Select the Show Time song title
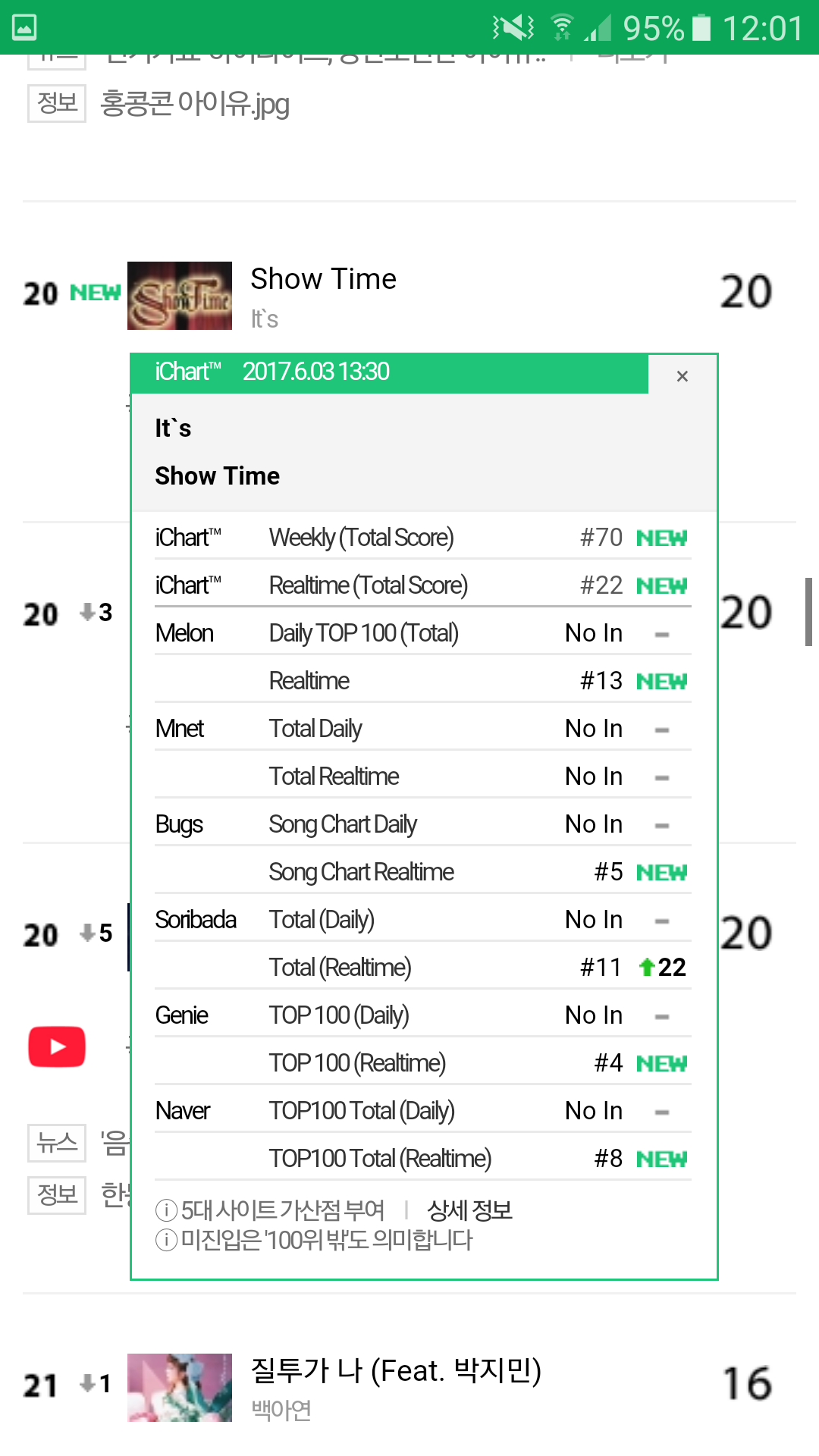 [x=323, y=279]
